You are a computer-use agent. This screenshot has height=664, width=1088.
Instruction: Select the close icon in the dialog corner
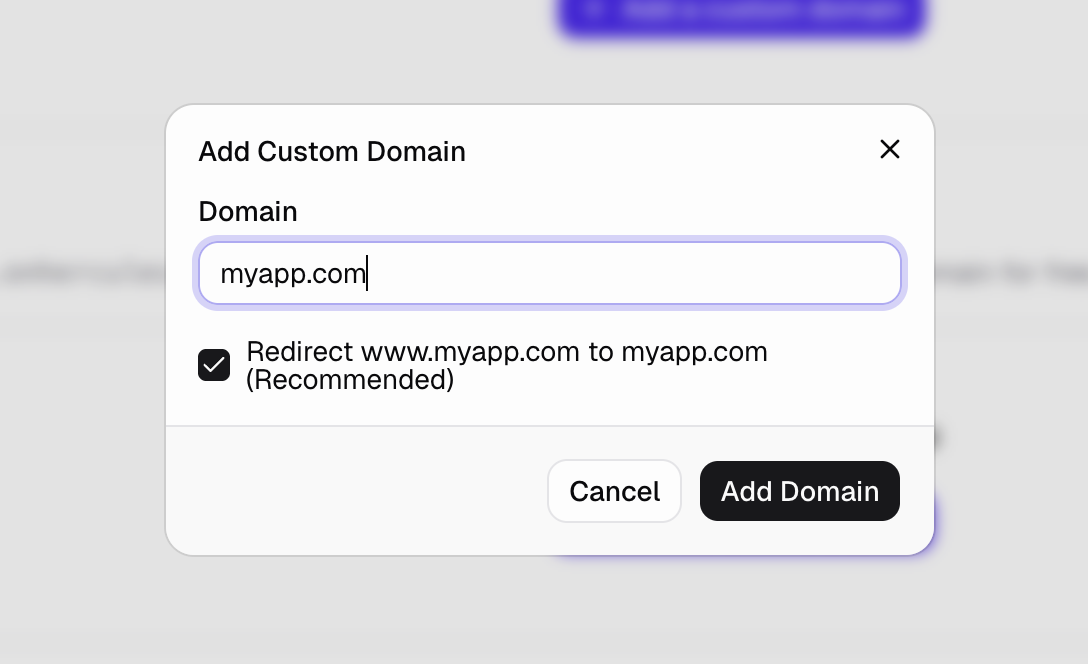coord(889,149)
